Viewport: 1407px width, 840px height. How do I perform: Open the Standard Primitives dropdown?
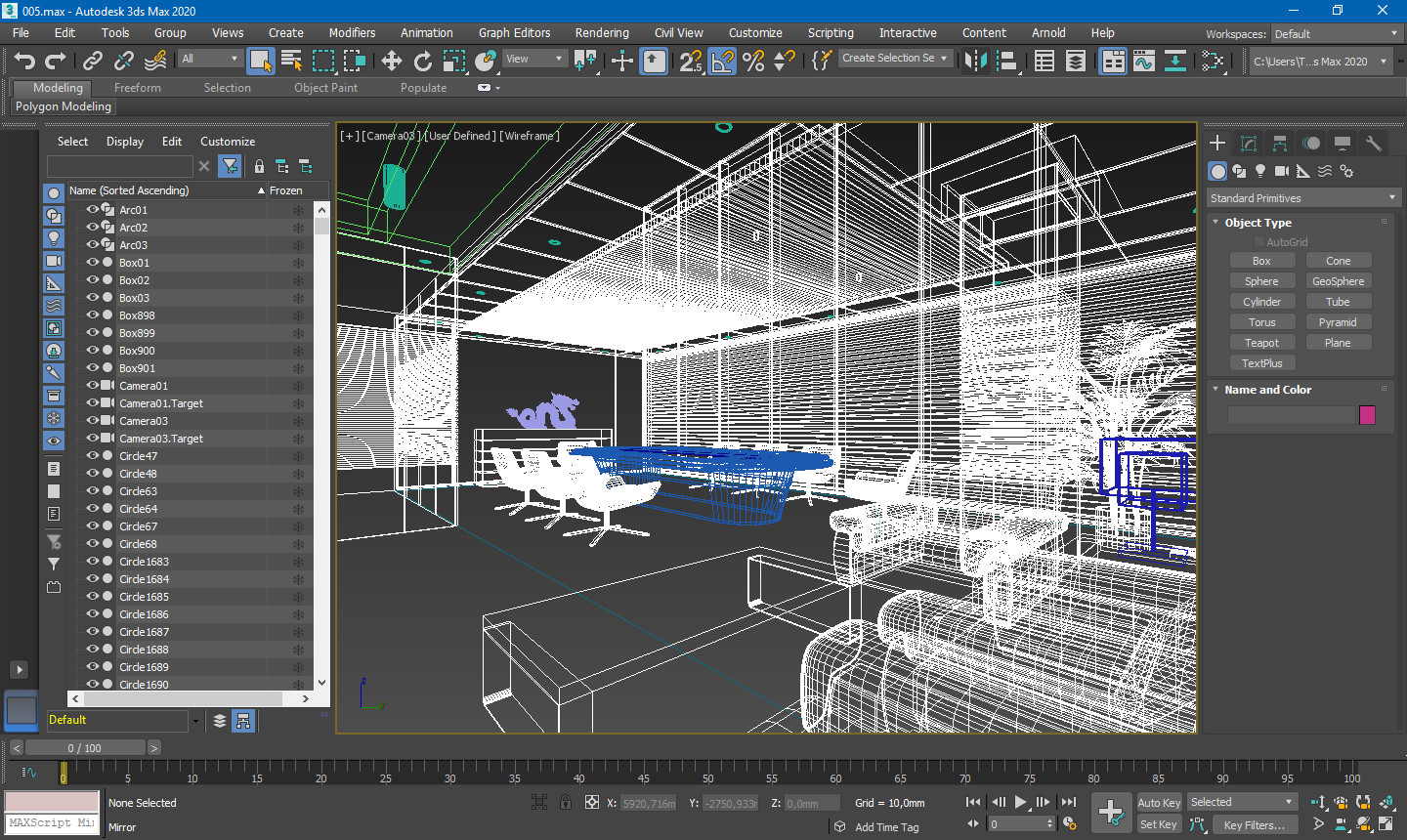tap(1302, 198)
